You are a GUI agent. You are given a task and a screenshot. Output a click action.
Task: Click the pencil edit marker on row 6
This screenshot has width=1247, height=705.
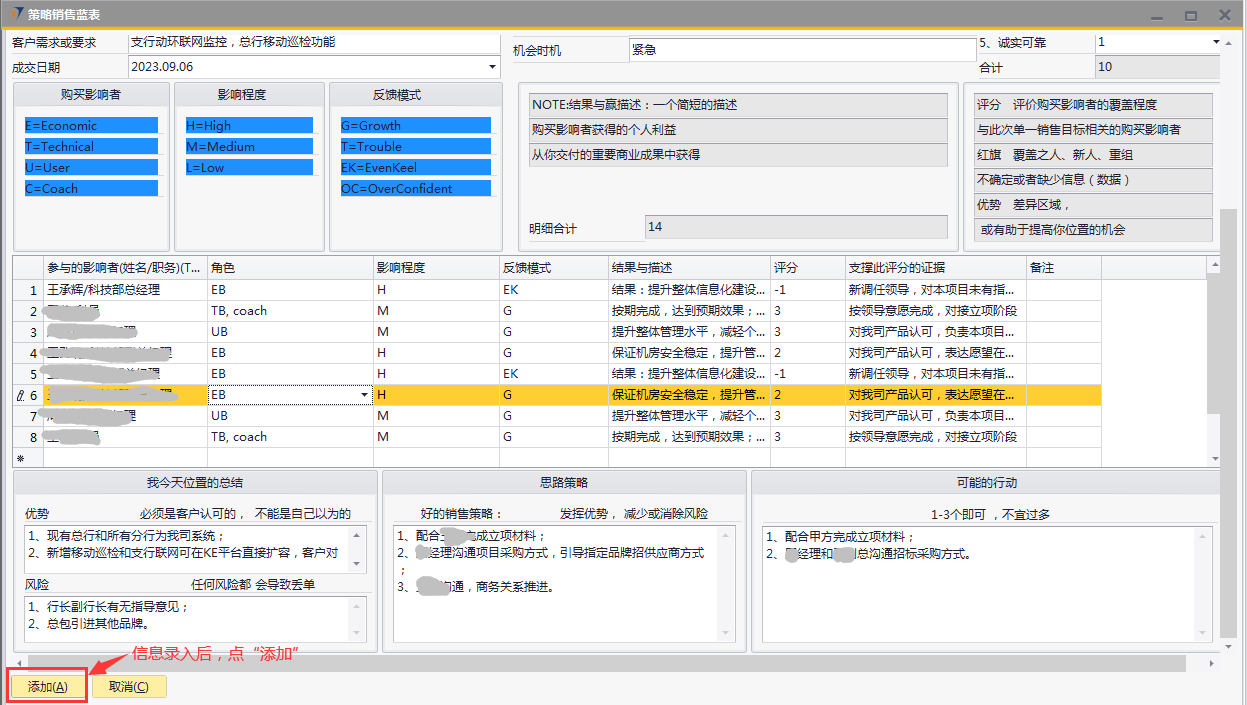click(x=21, y=395)
